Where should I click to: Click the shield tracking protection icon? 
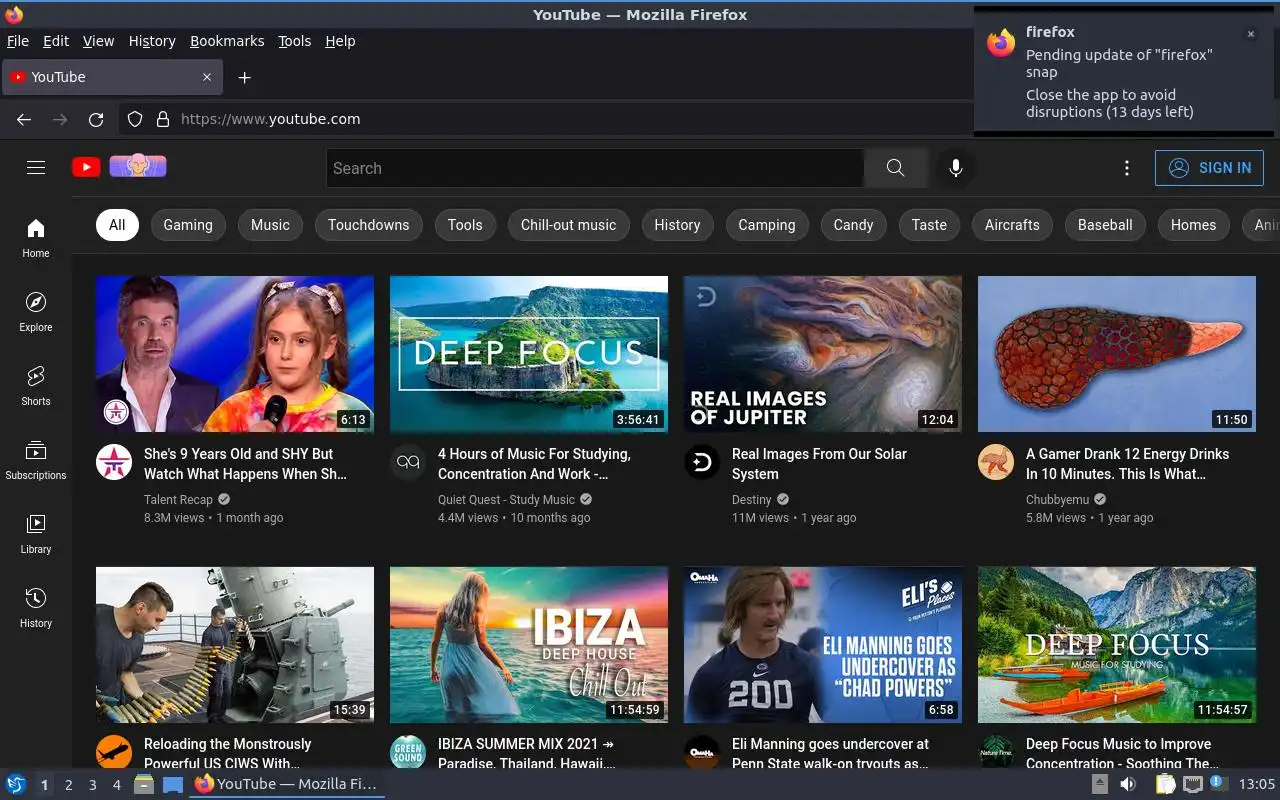pyautogui.click(x=135, y=119)
